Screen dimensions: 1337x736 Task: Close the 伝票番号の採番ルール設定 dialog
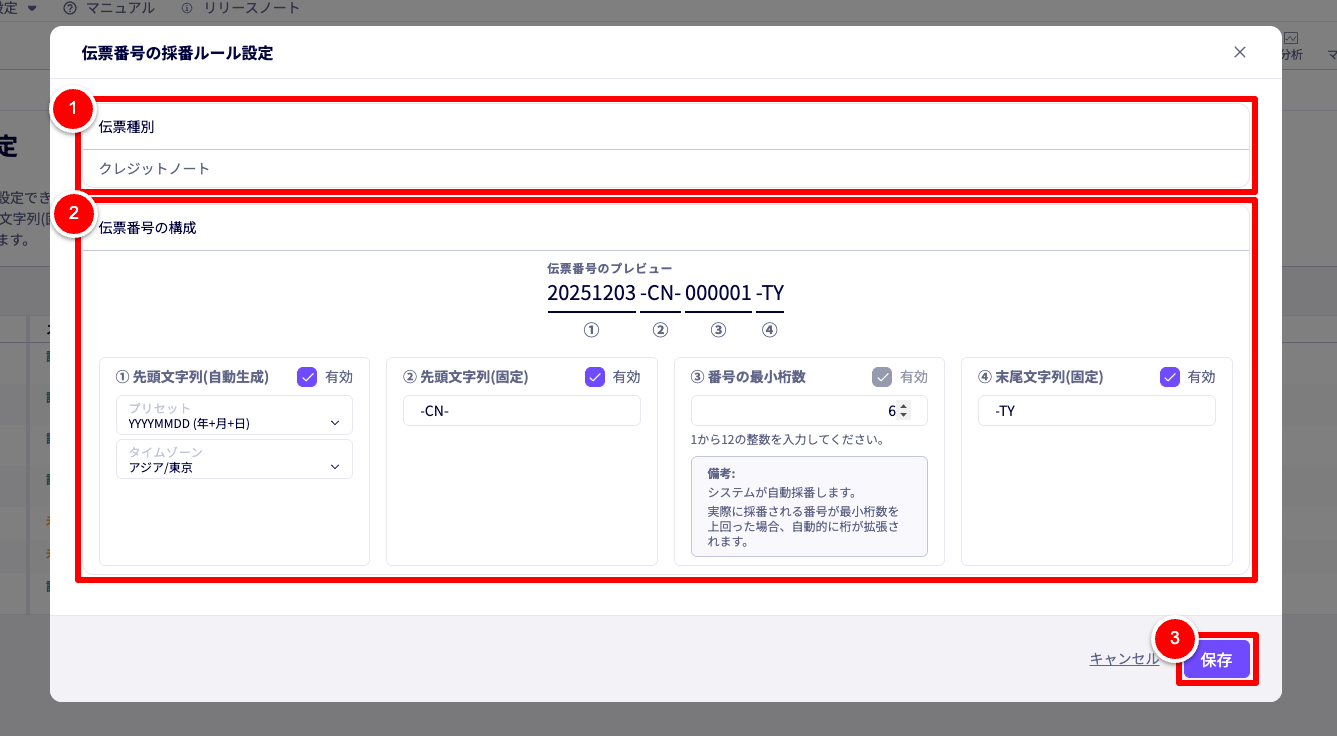1240,52
